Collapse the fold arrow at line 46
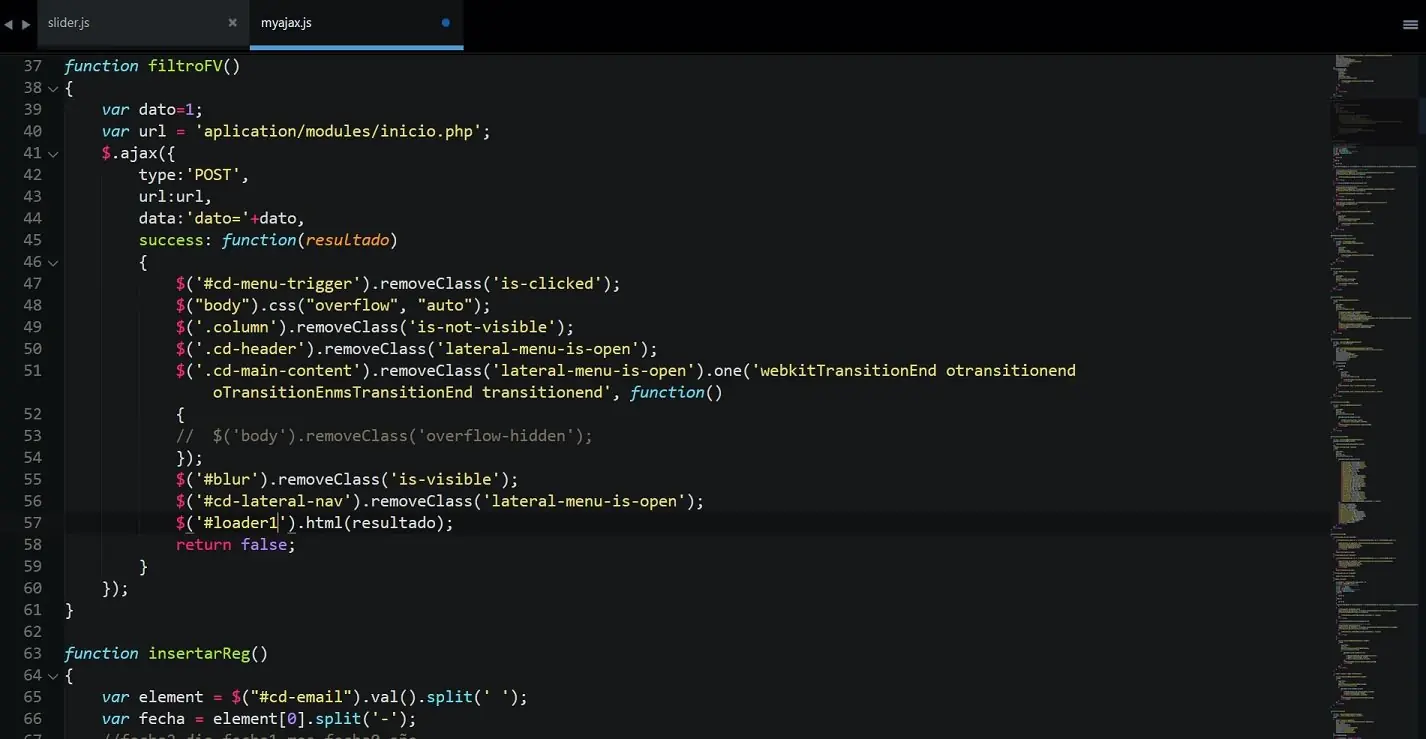The width and height of the screenshot is (1426, 739). click(53, 262)
